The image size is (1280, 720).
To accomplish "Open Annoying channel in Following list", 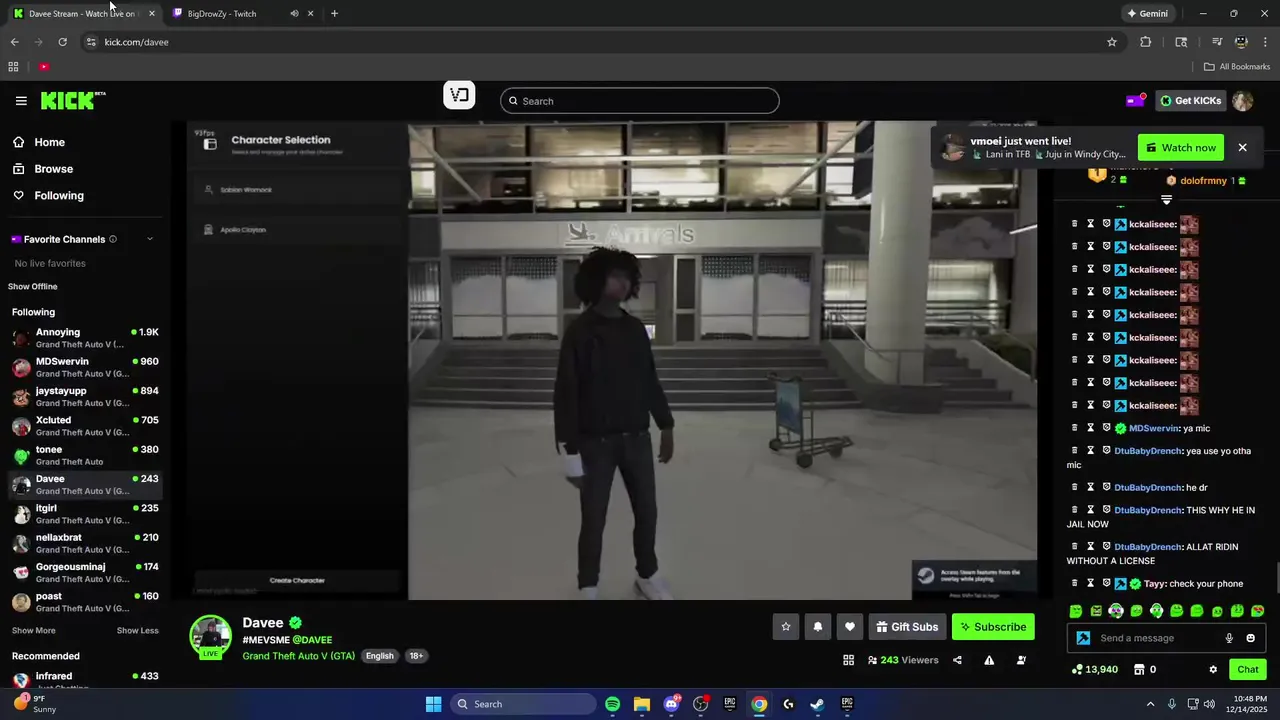I will [85, 338].
